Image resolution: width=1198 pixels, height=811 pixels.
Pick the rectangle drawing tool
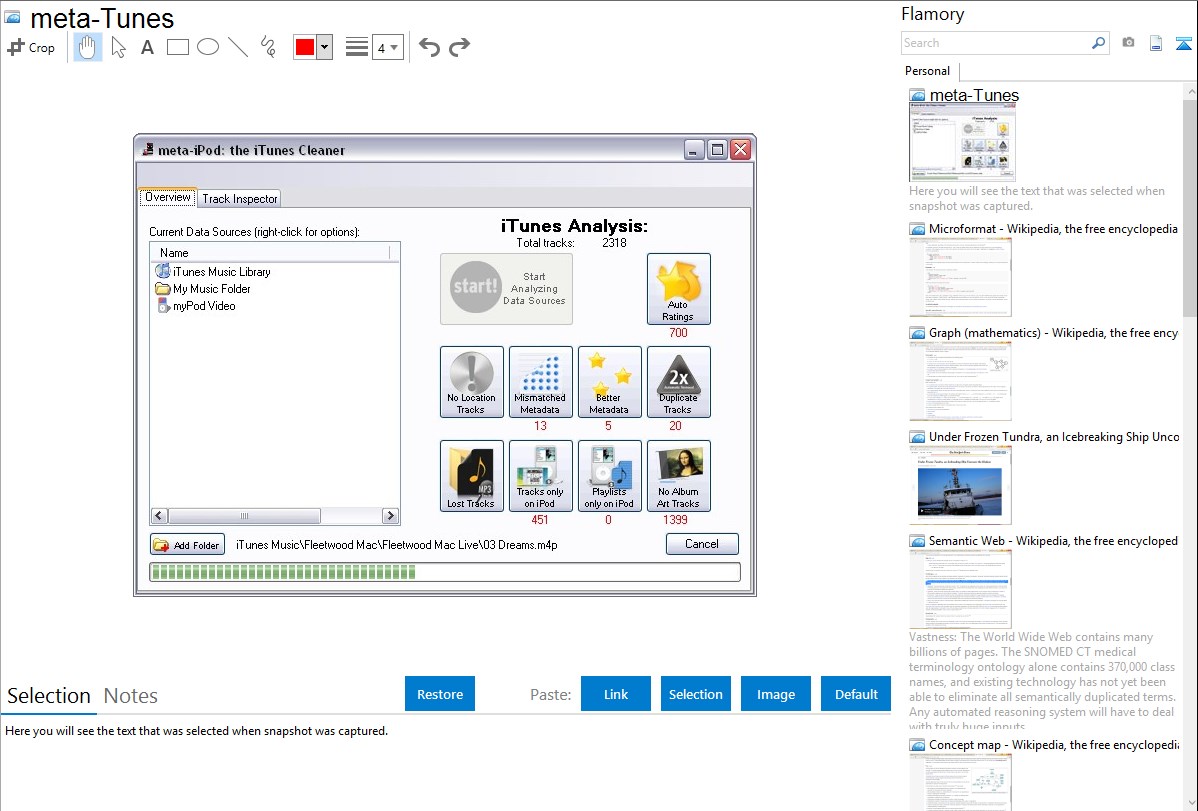(177, 47)
